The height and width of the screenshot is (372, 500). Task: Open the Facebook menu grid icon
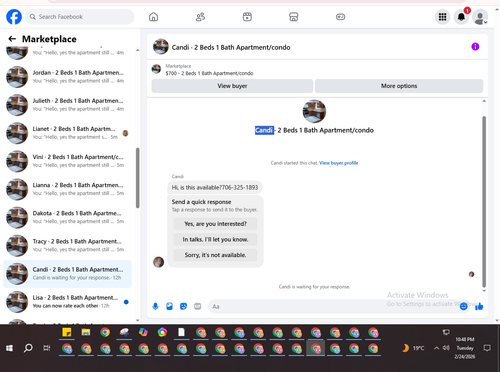[x=442, y=17]
